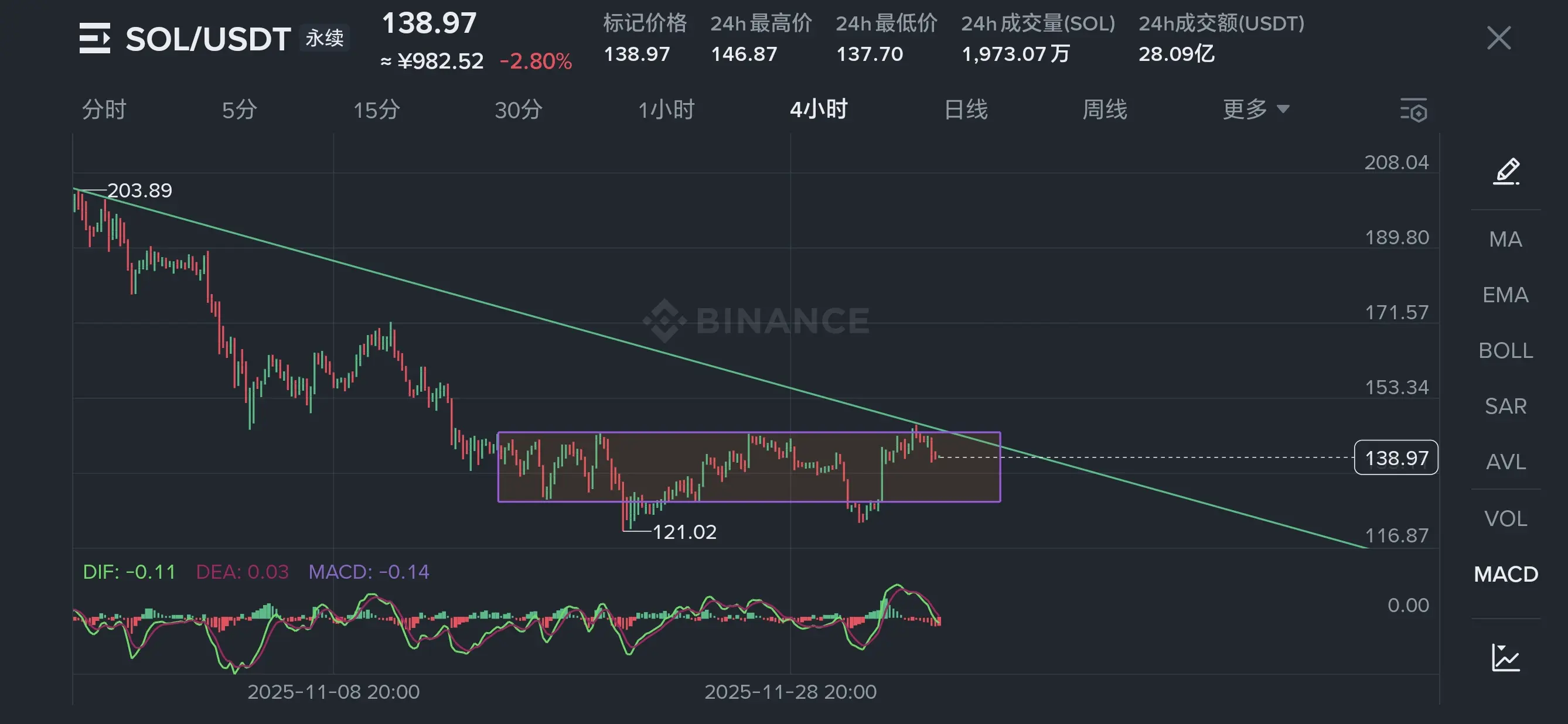The height and width of the screenshot is (724, 1568).
Task: Click the 138.97 current price label
Action: click(x=1396, y=457)
